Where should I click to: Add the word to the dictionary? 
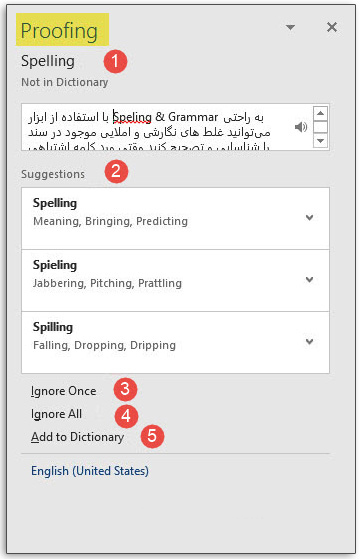click(x=77, y=437)
